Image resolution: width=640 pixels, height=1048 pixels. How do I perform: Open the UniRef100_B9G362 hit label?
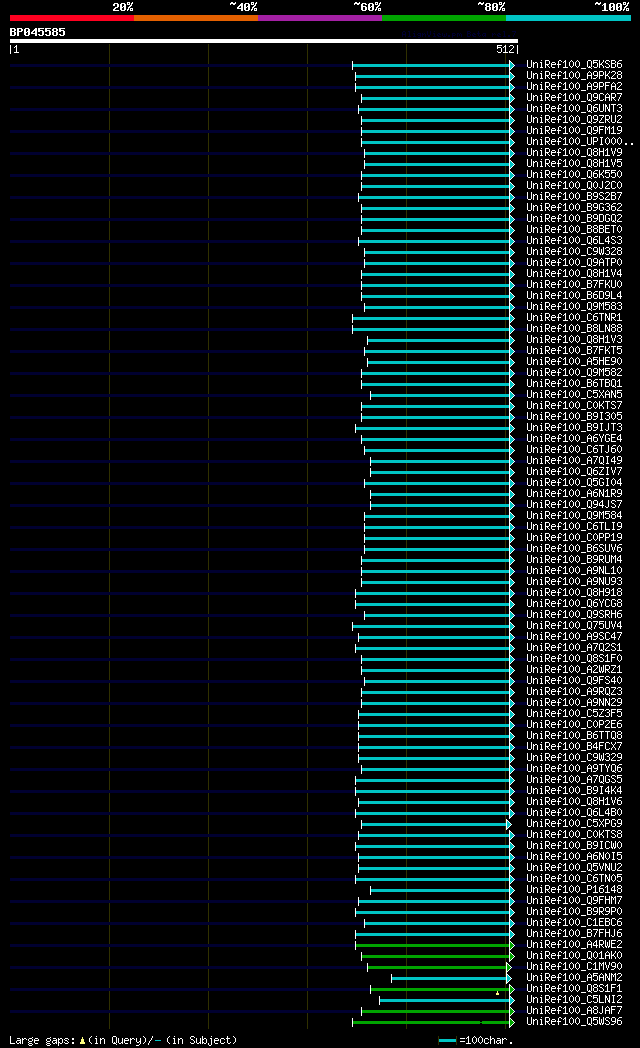(x=574, y=208)
